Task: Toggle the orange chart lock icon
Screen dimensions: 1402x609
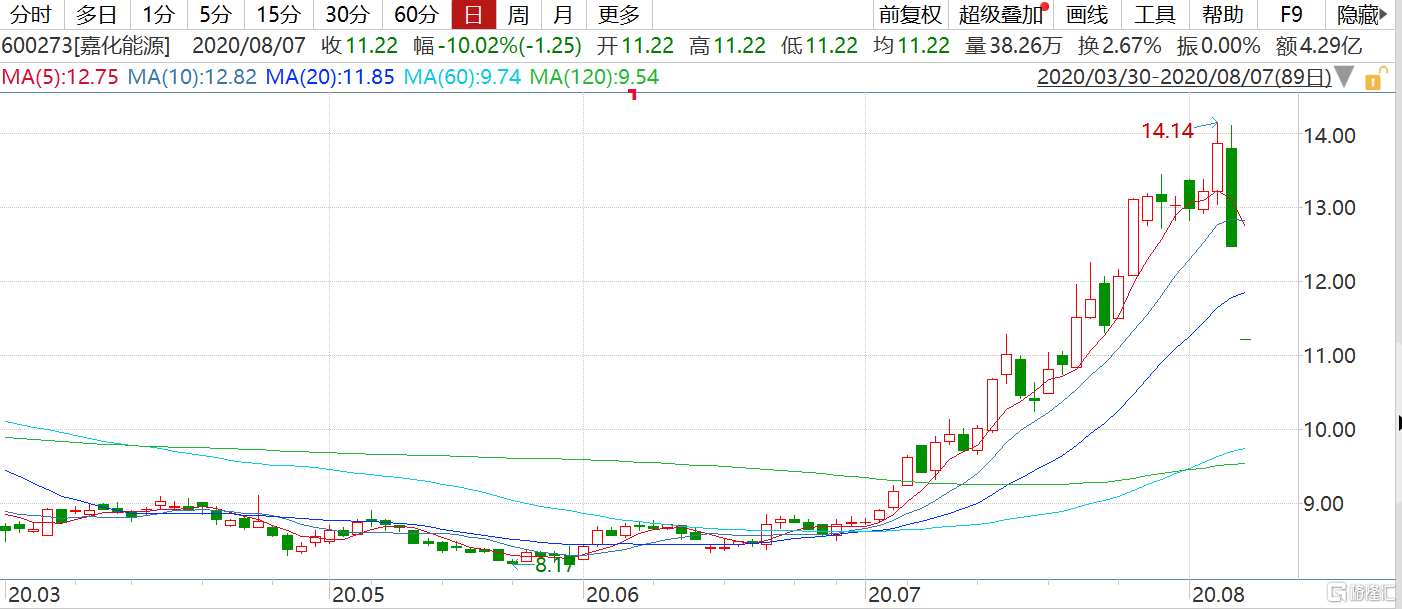Action: [x=1378, y=77]
